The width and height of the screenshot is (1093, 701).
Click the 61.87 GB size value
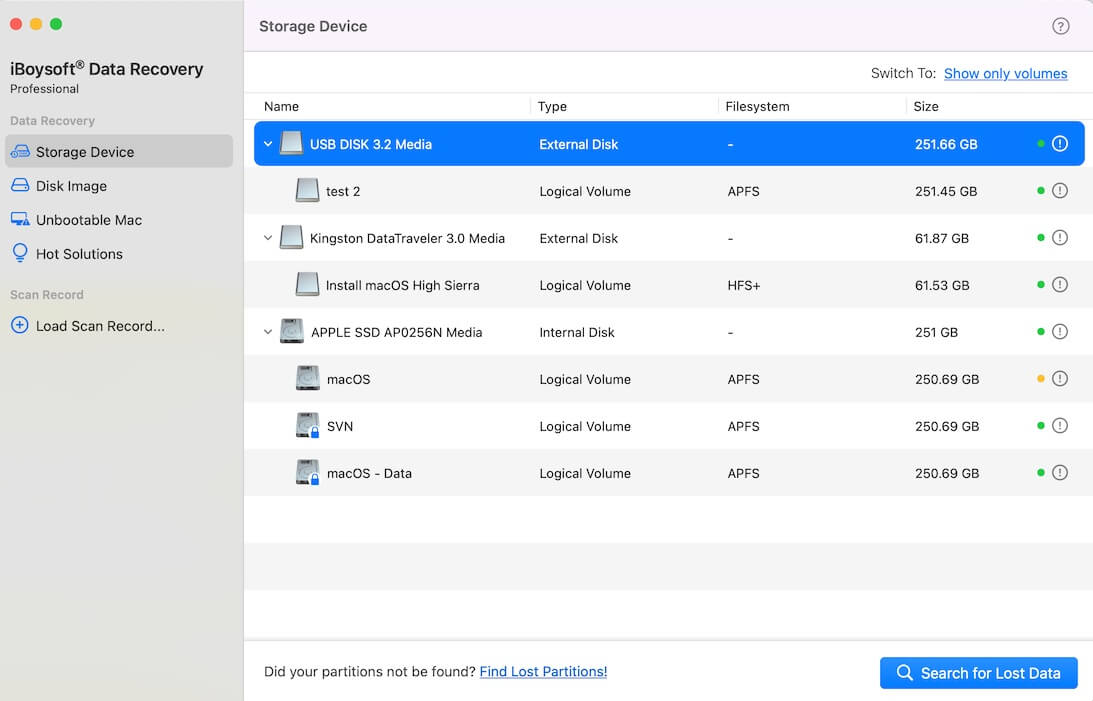tap(942, 238)
